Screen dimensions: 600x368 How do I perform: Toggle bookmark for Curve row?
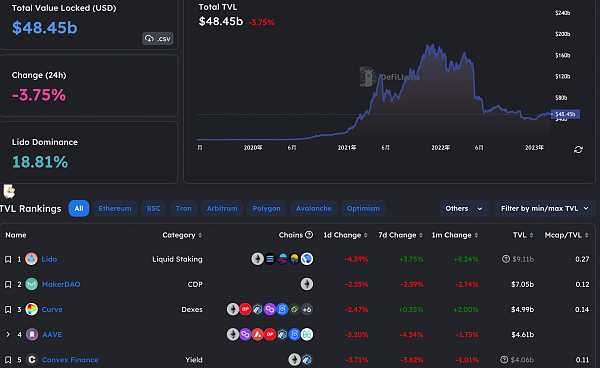click(8, 309)
